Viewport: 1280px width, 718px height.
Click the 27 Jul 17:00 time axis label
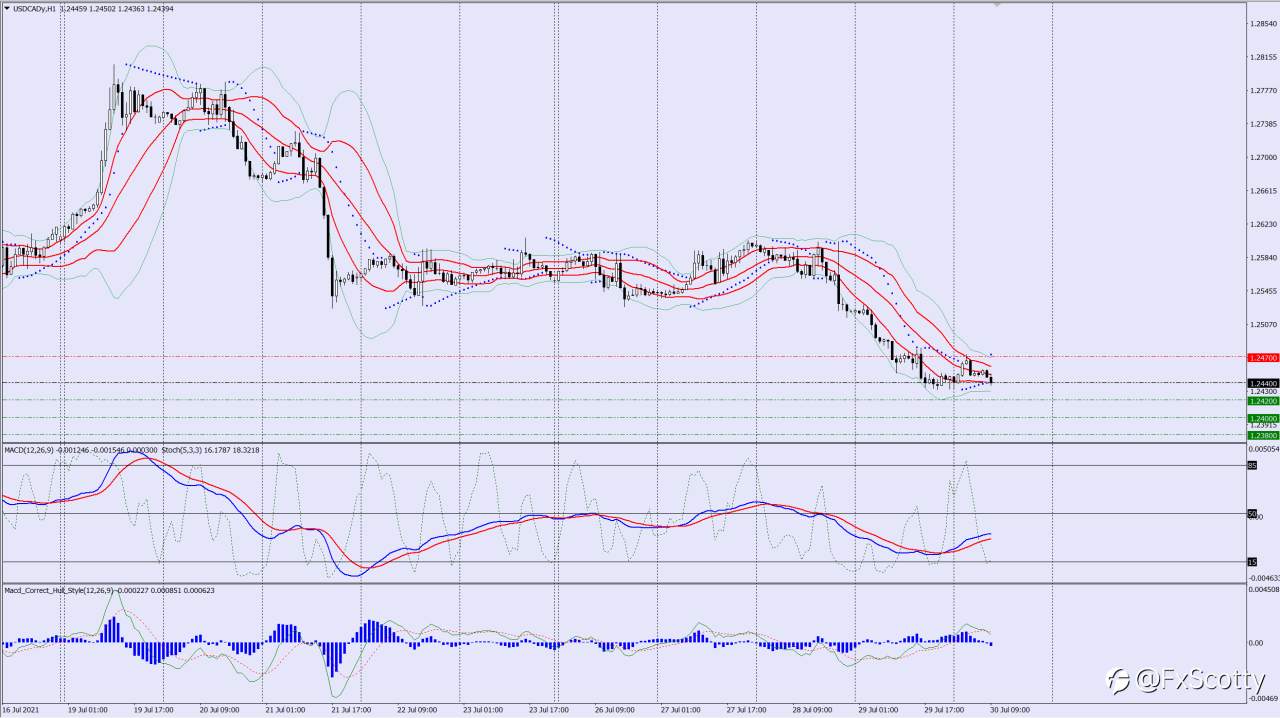tap(747, 710)
